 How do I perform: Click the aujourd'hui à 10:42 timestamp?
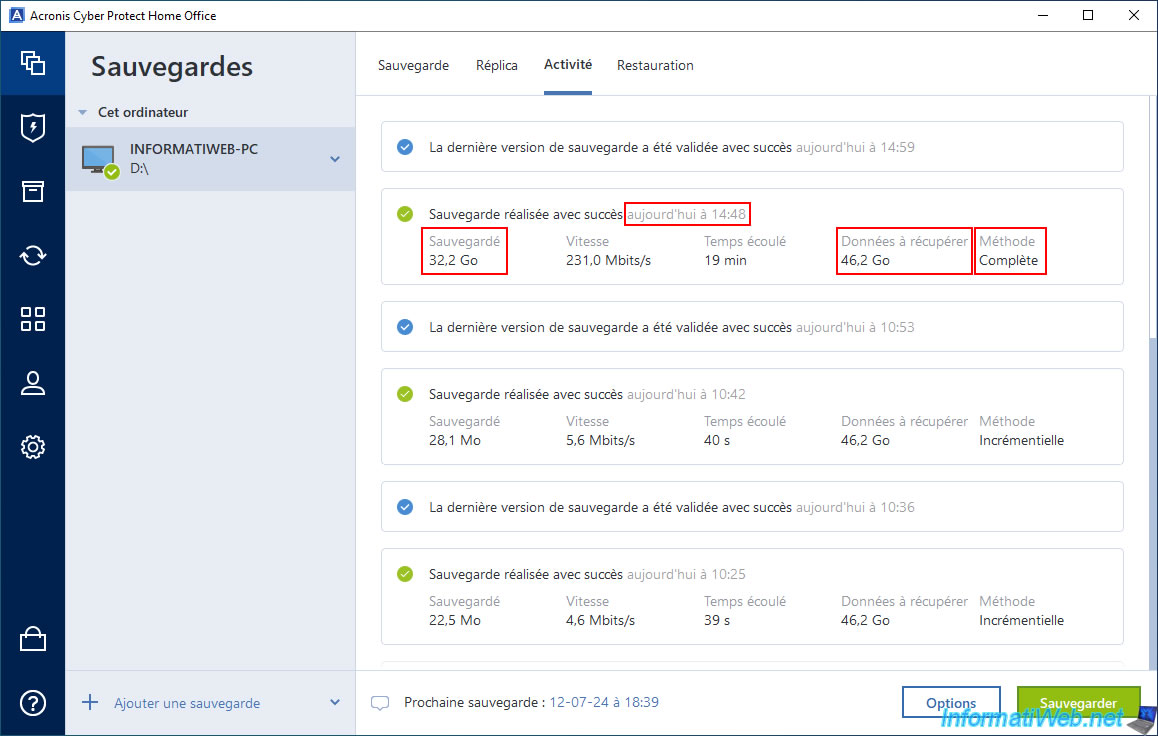[x=686, y=394]
